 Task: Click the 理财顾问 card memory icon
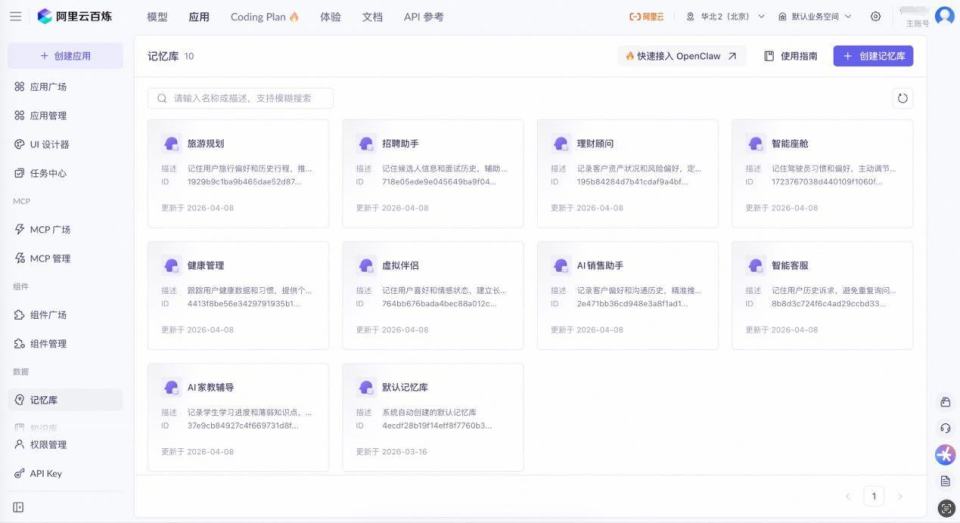coord(560,143)
